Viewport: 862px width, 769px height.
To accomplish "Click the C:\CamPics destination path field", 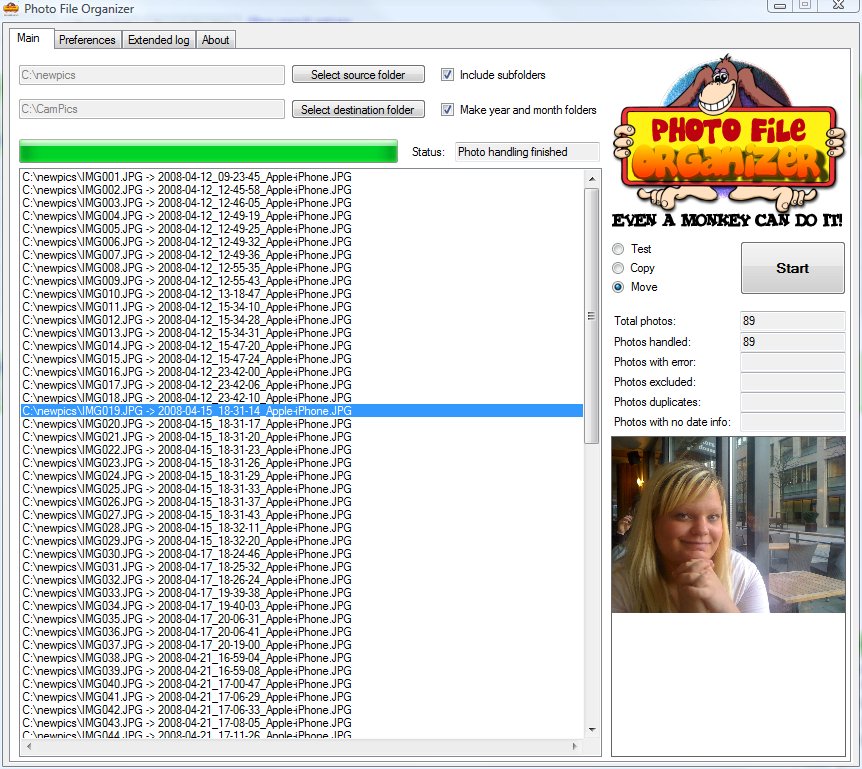I will (x=152, y=109).
